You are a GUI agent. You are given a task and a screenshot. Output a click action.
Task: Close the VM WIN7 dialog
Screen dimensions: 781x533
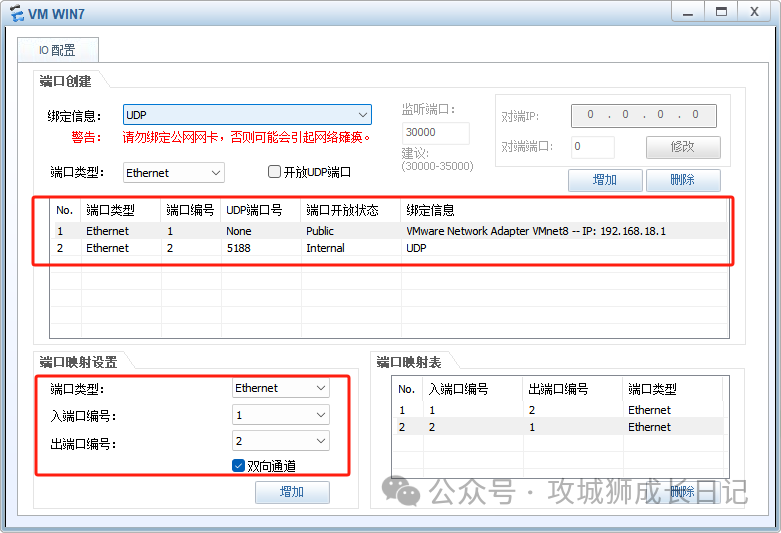pos(754,11)
